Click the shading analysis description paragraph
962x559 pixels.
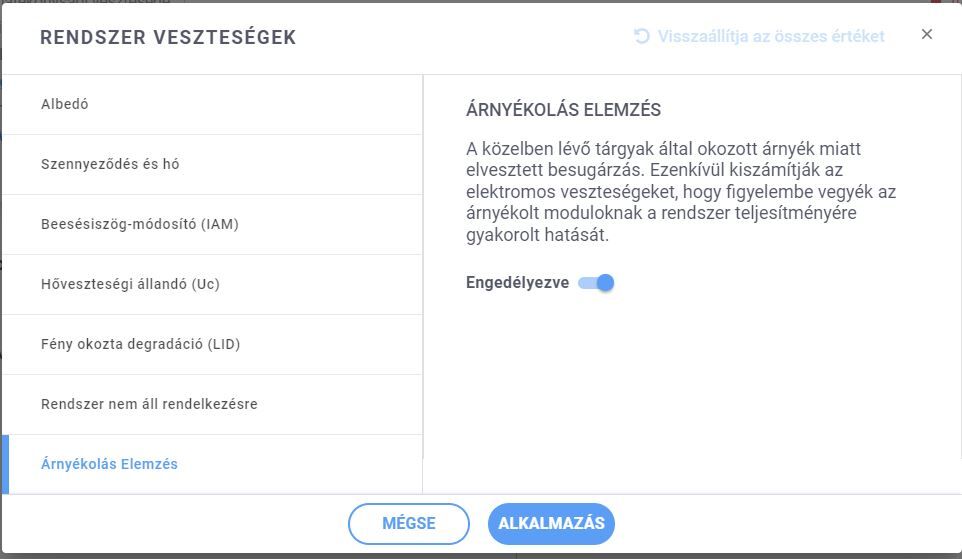click(681, 191)
